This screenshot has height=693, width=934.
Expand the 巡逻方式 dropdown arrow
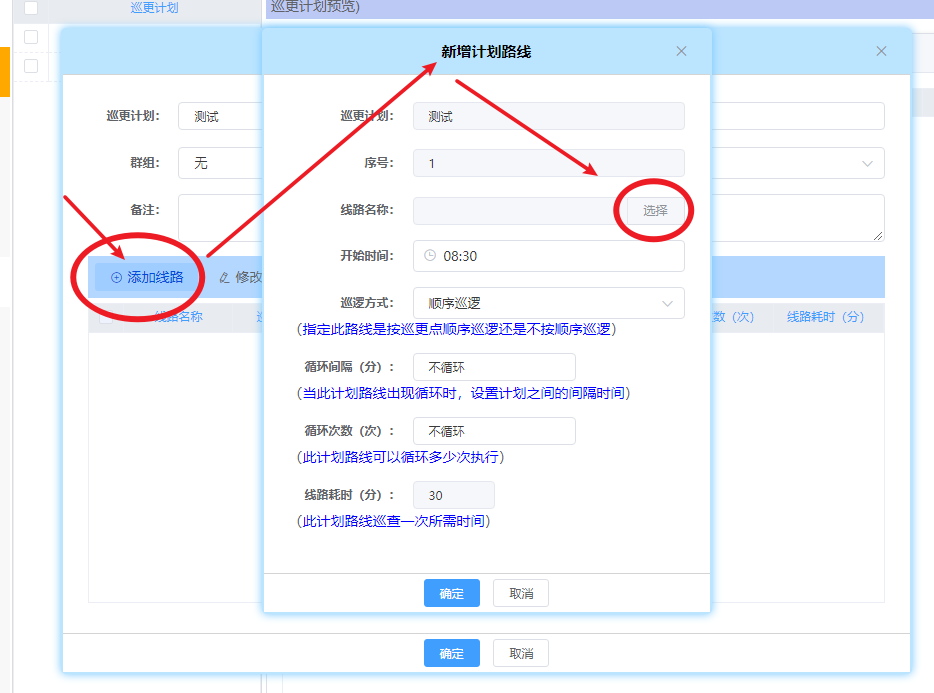click(667, 303)
